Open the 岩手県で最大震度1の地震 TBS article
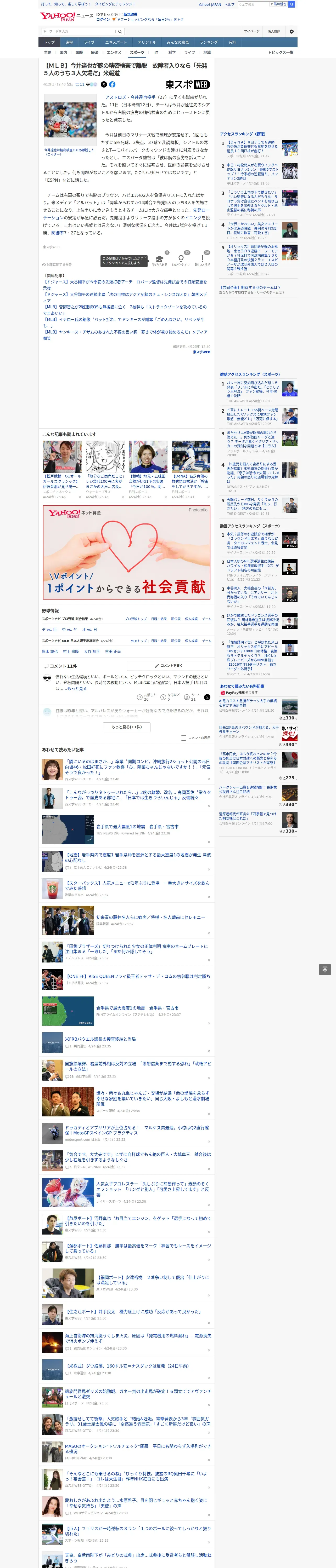Screen dimensions: 336x1568 point(137,827)
